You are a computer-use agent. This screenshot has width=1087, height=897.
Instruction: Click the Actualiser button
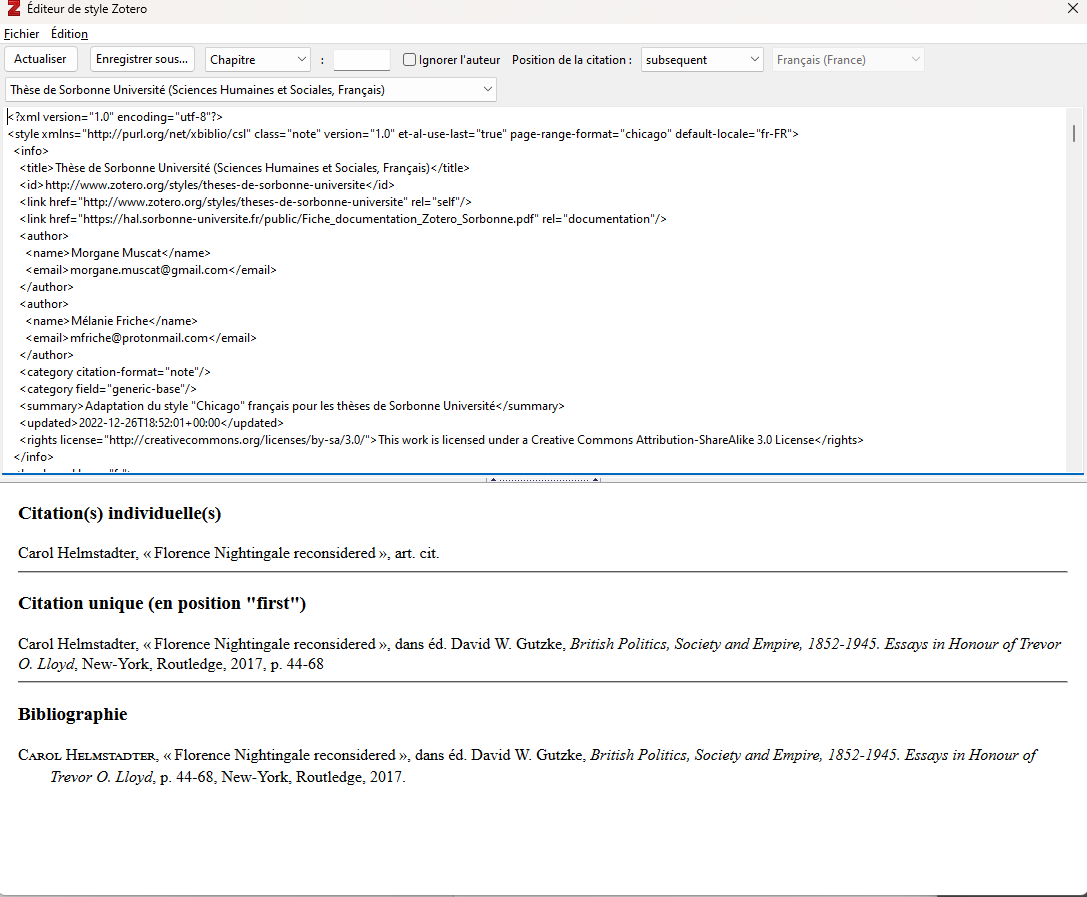click(x=40, y=59)
